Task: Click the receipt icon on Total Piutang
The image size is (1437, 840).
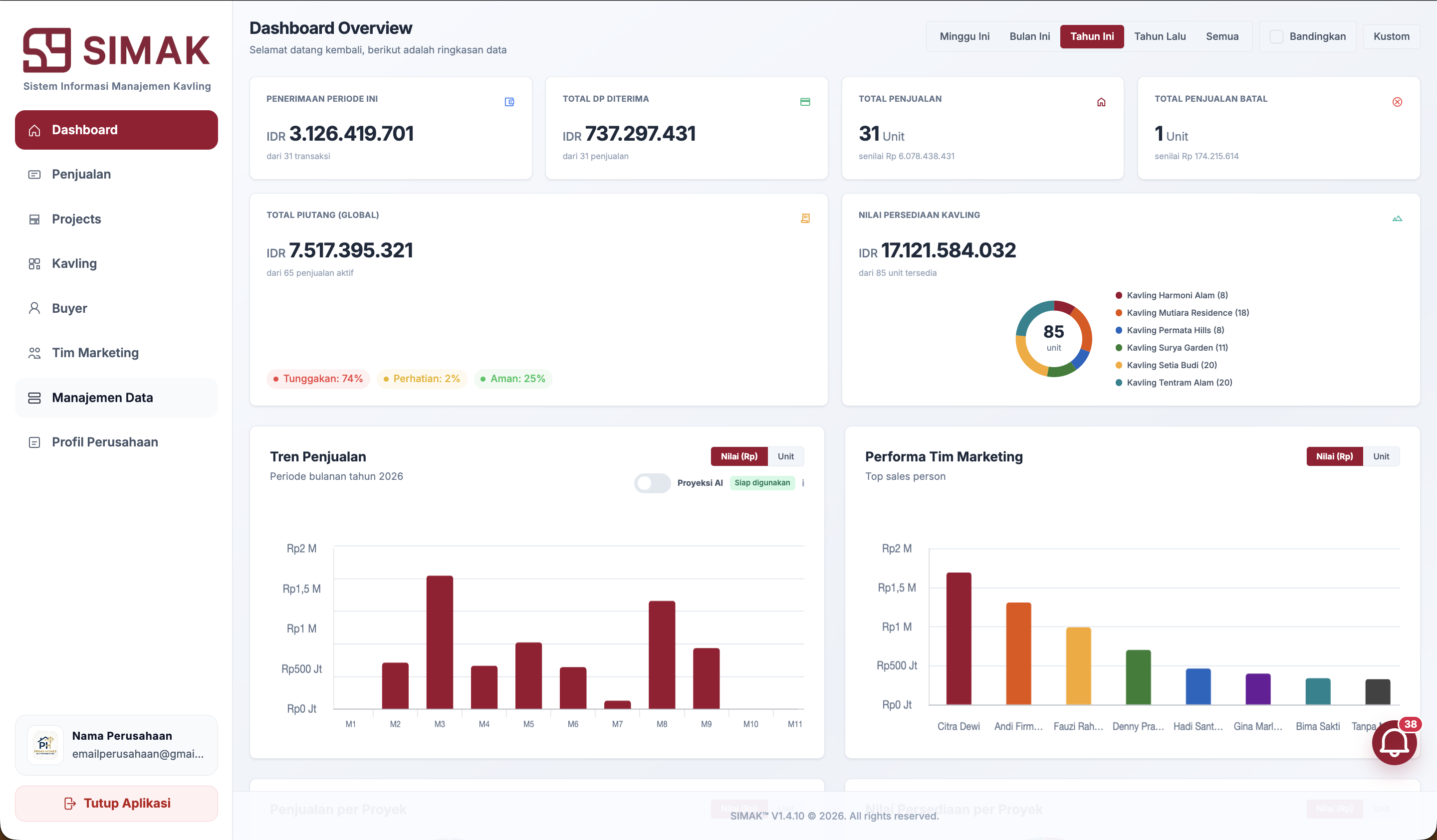Action: pyautogui.click(x=805, y=218)
